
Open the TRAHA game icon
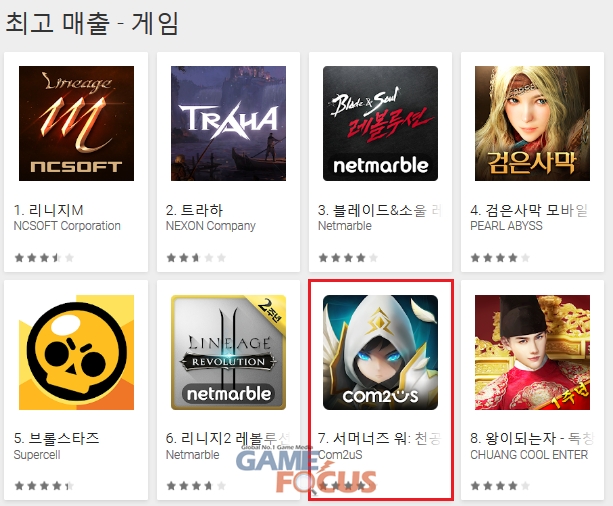pos(228,124)
